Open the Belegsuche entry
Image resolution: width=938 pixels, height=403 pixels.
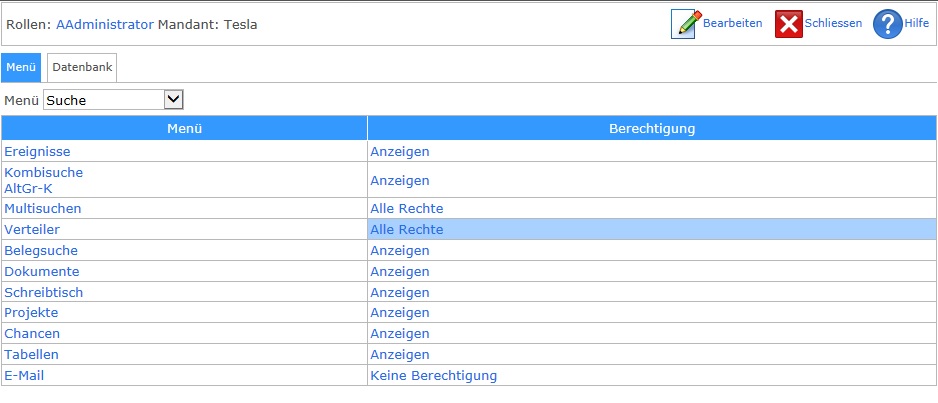click(x=41, y=250)
